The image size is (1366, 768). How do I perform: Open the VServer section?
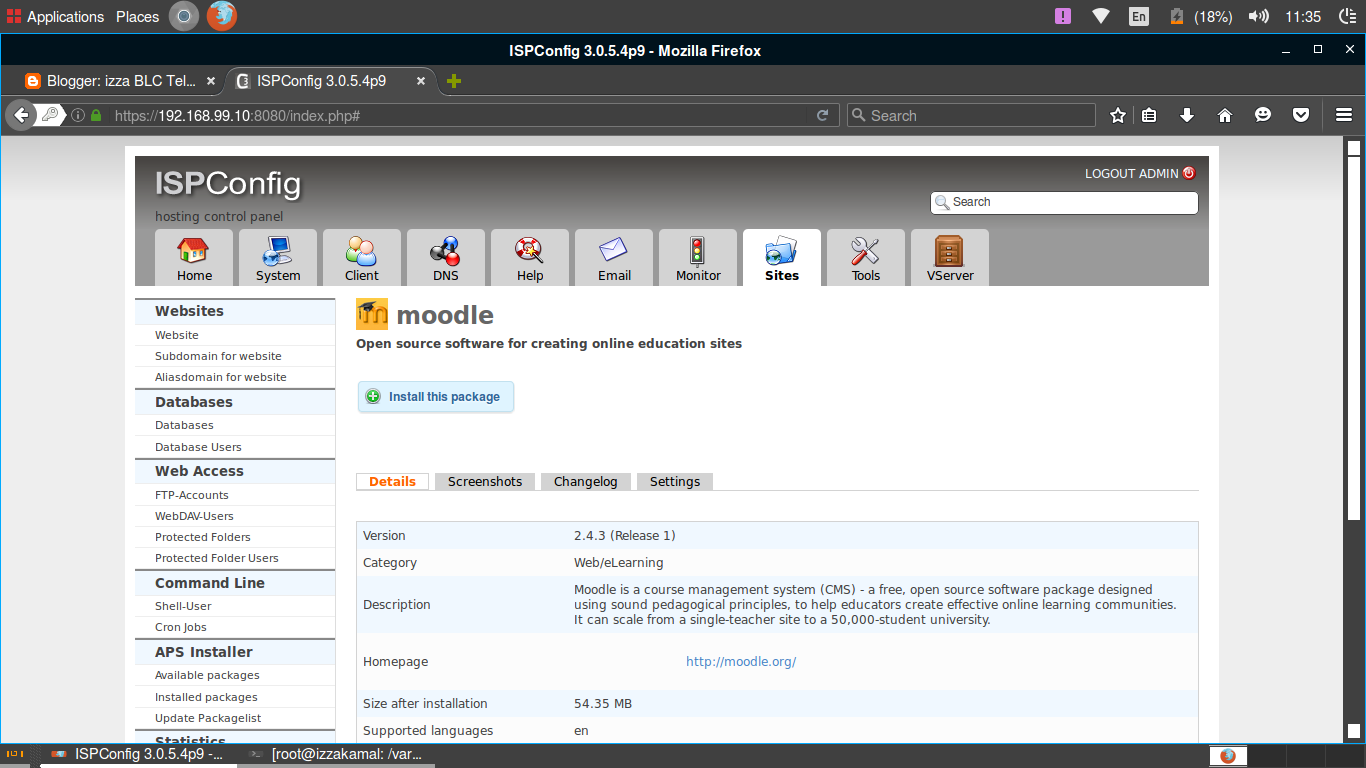tap(949, 257)
